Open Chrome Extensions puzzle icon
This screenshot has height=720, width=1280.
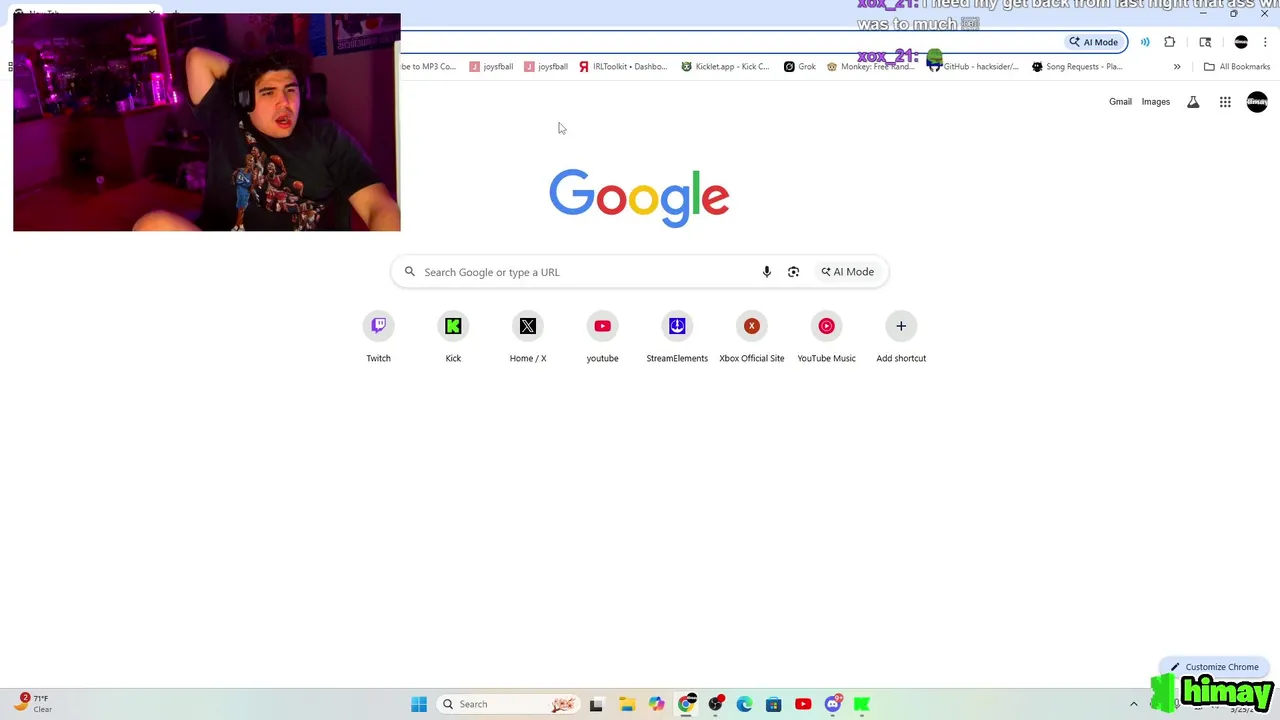[1169, 42]
